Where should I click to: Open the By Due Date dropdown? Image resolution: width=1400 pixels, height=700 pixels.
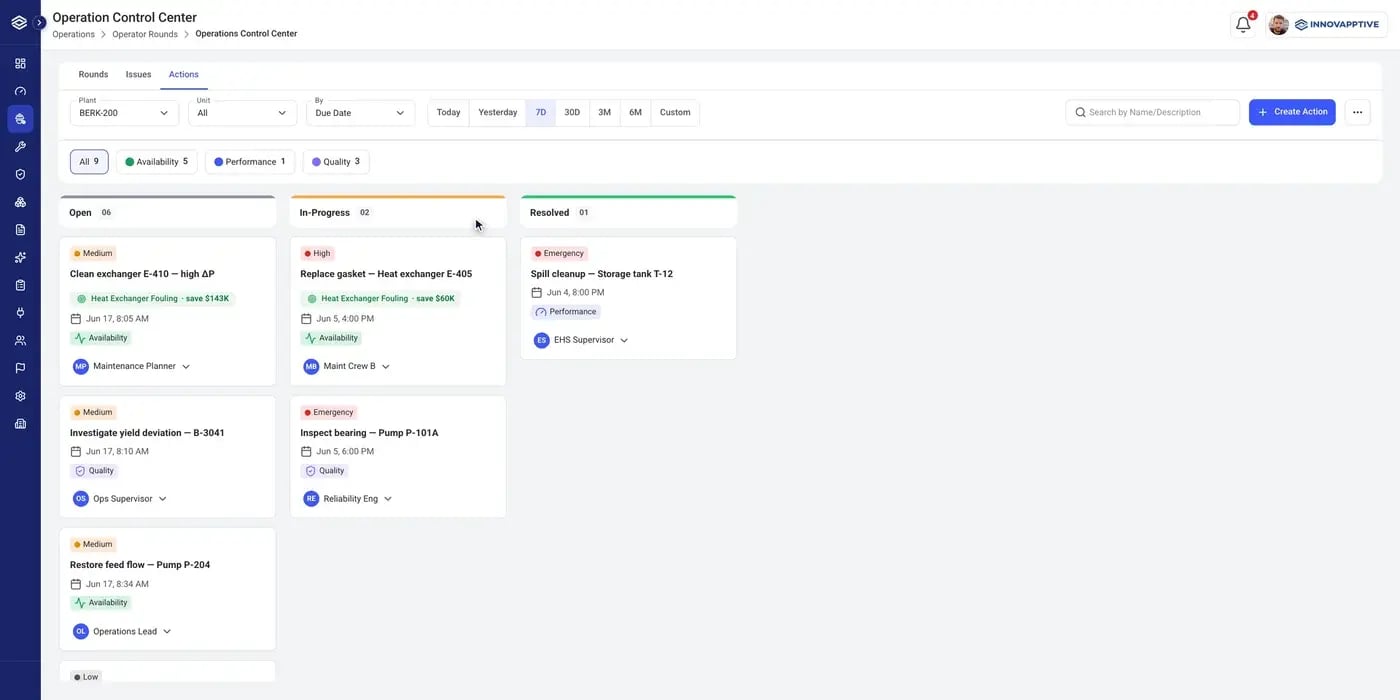pyautogui.click(x=360, y=113)
